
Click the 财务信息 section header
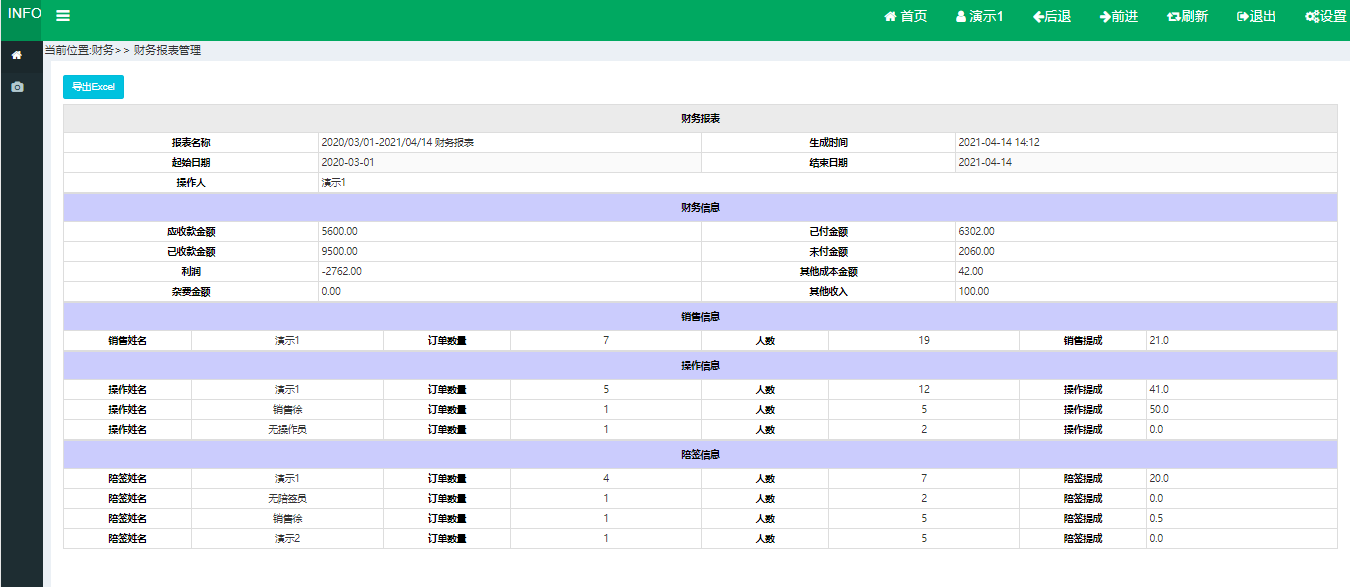tap(700, 207)
